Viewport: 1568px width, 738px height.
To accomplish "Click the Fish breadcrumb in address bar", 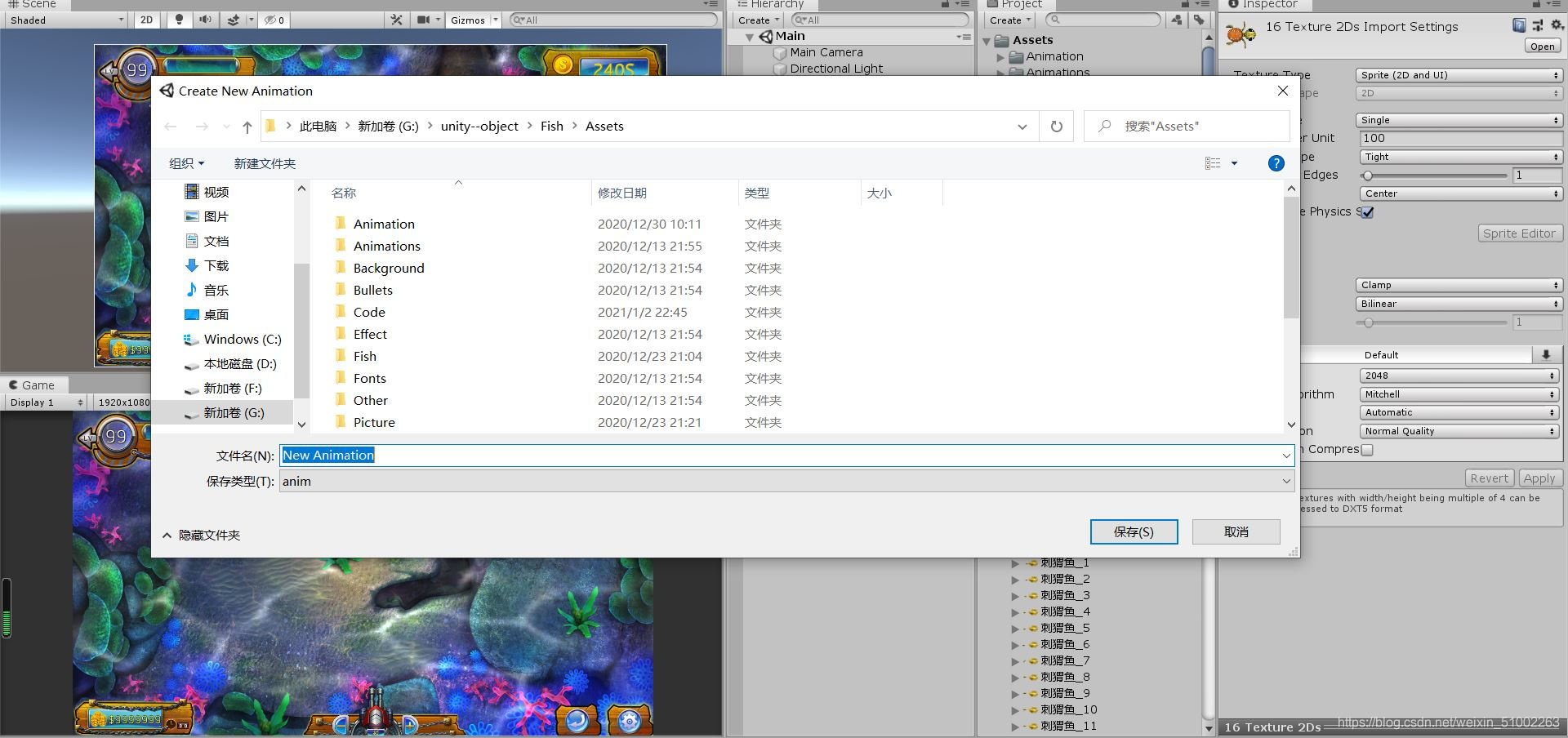I will [x=552, y=127].
